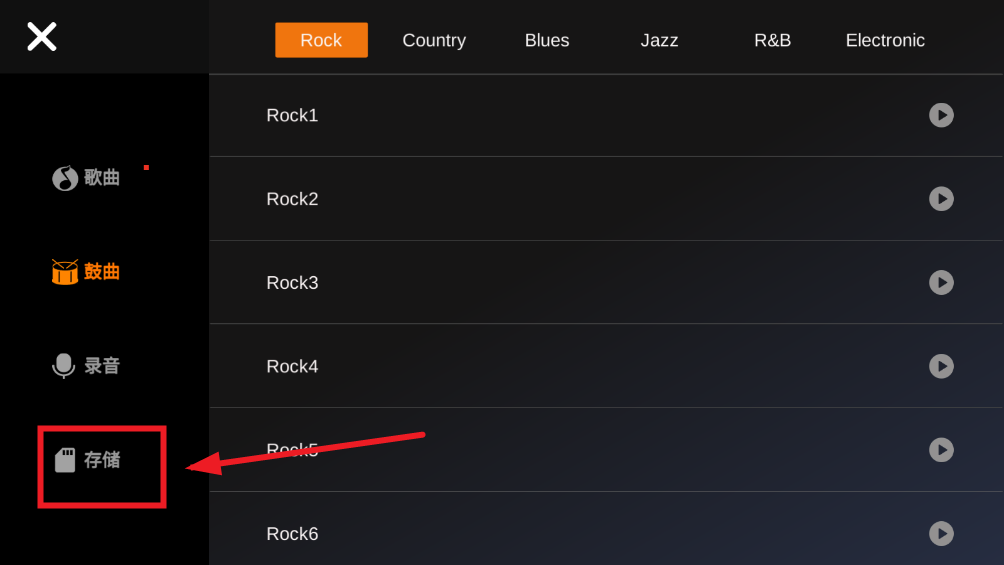Screen dimensions: 1004x565
Task: Select the Rock6 list entry
Action: [x=606, y=529]
